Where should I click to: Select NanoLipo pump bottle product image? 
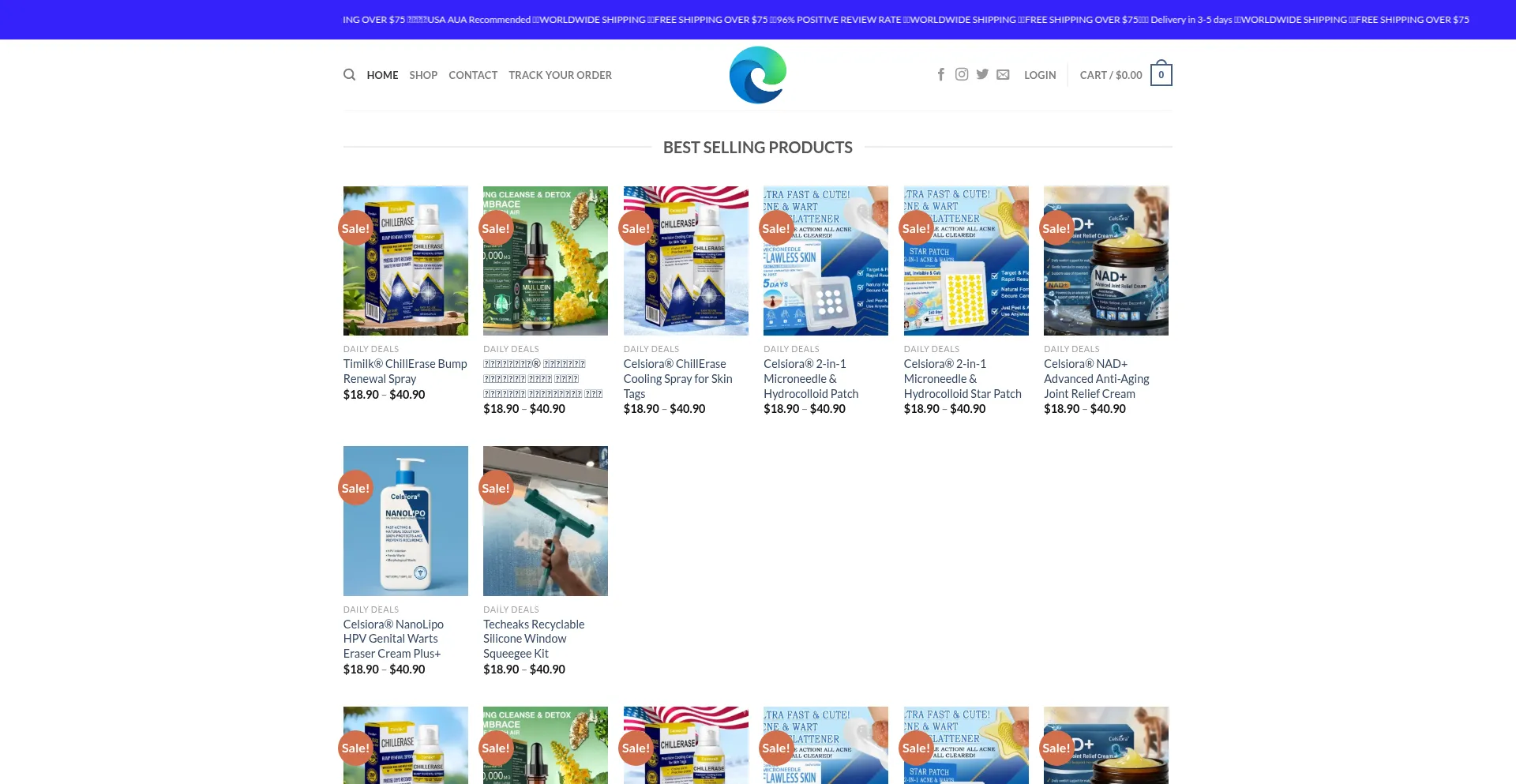(x=405, y=521)
